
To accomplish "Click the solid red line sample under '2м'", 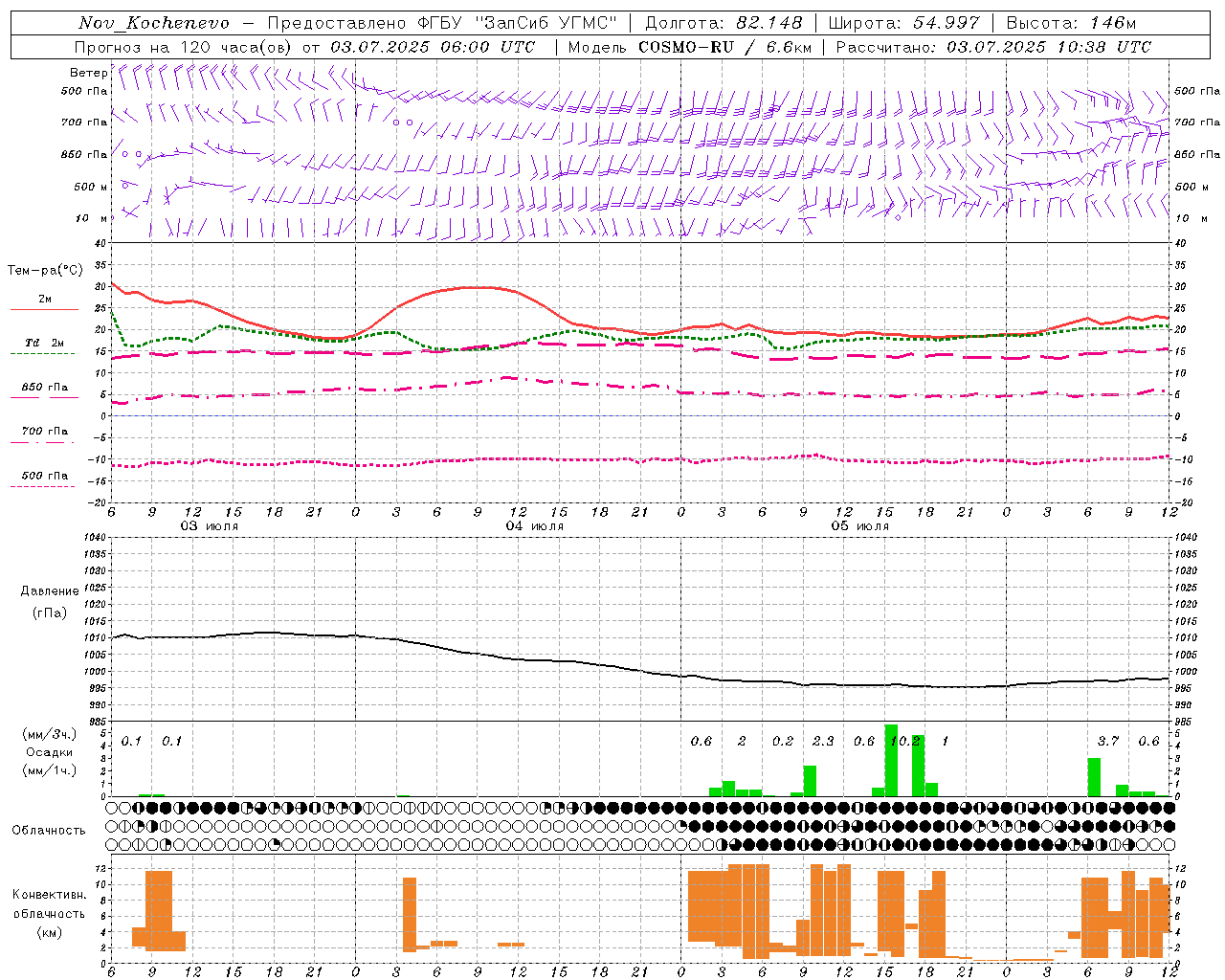I will click(44, 309).
